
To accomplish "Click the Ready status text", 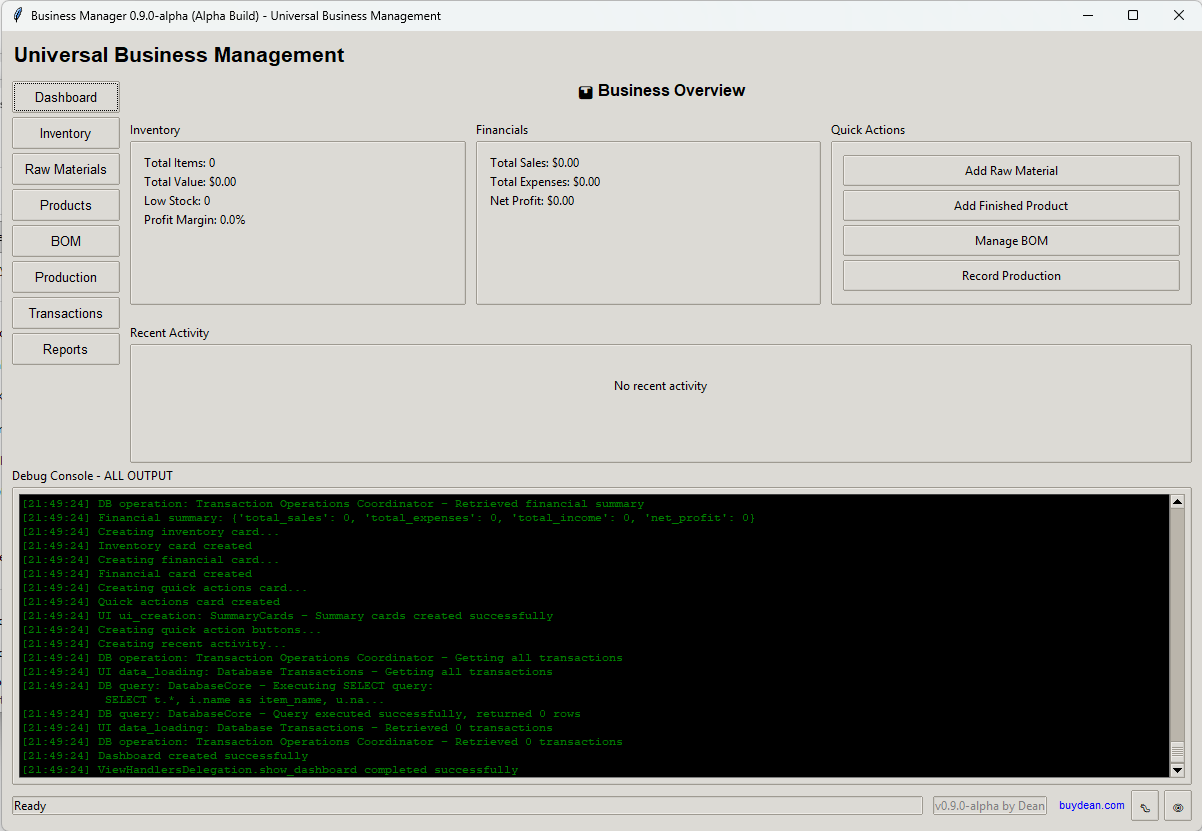I will 30,806.
